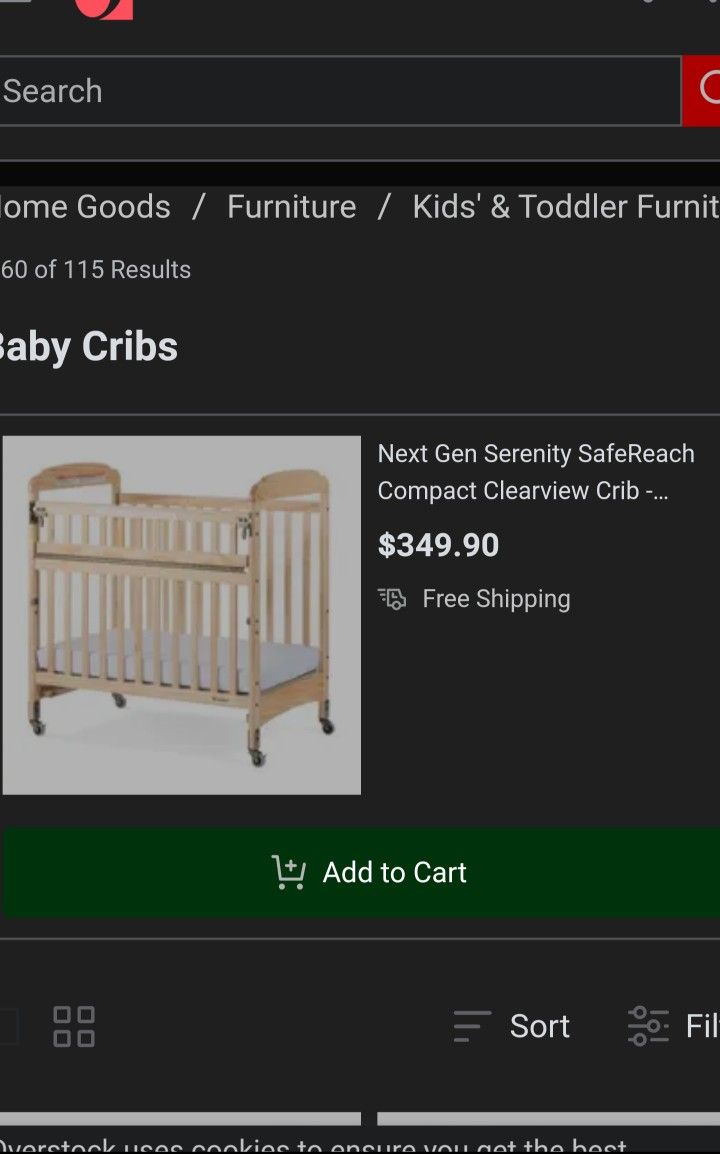The height and width of the screenshot is (1154, 720).
Task: Go to the Furniture breadcrumb
Action: 291,207
